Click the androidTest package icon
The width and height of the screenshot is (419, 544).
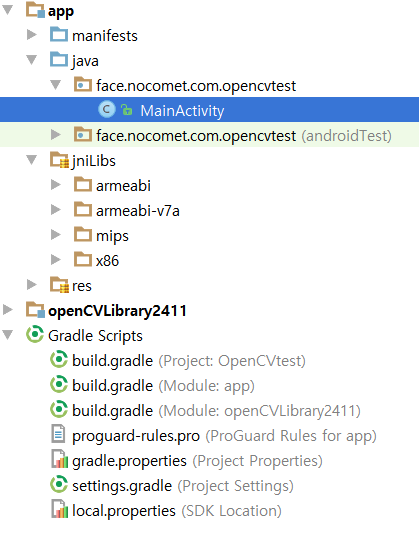83,134
